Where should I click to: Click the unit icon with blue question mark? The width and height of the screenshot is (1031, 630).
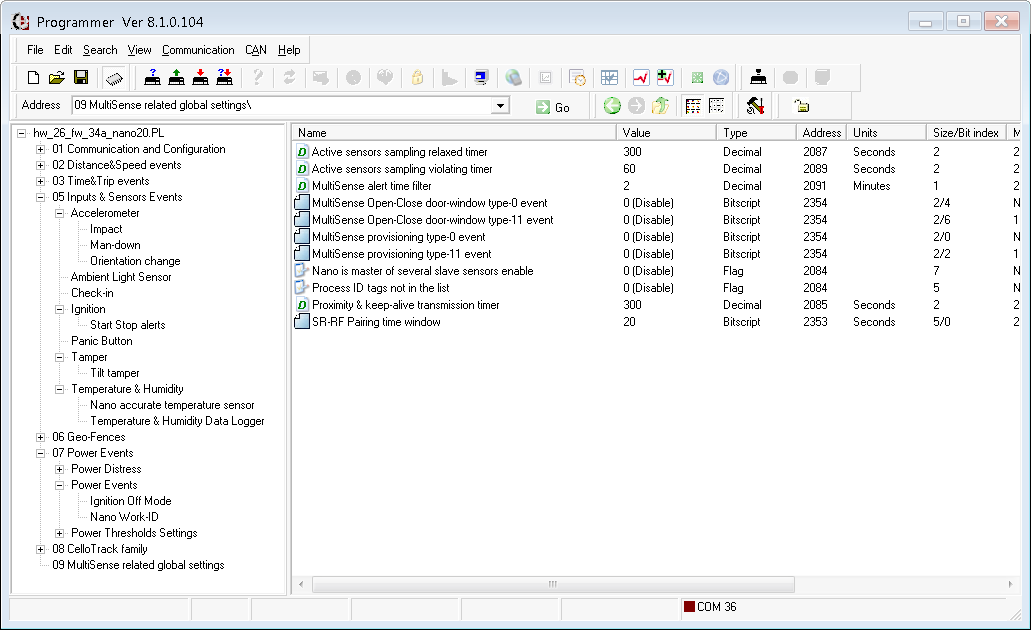point(153,78)
